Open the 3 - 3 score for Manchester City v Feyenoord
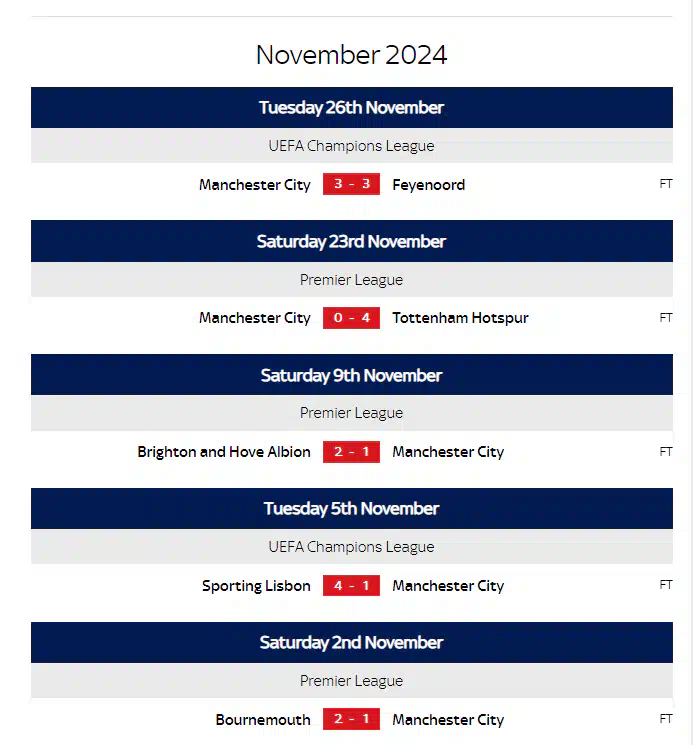Screen dimensions: 693x745 (x=351, y=184)
